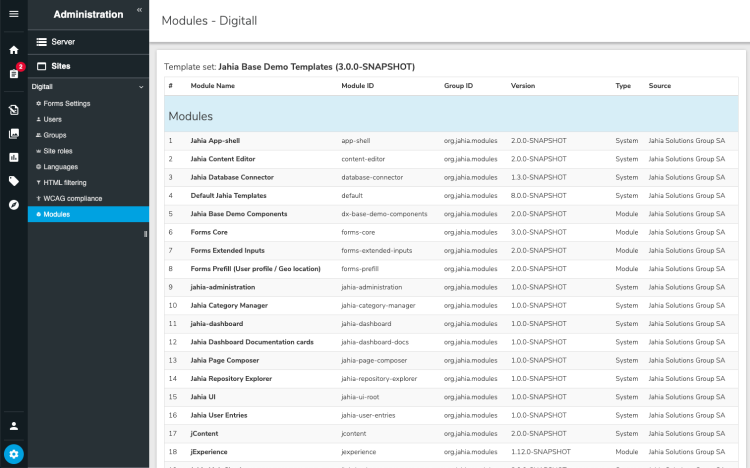Open the hamburger main menu
The image size is (750, 468).
coord(14,14)
